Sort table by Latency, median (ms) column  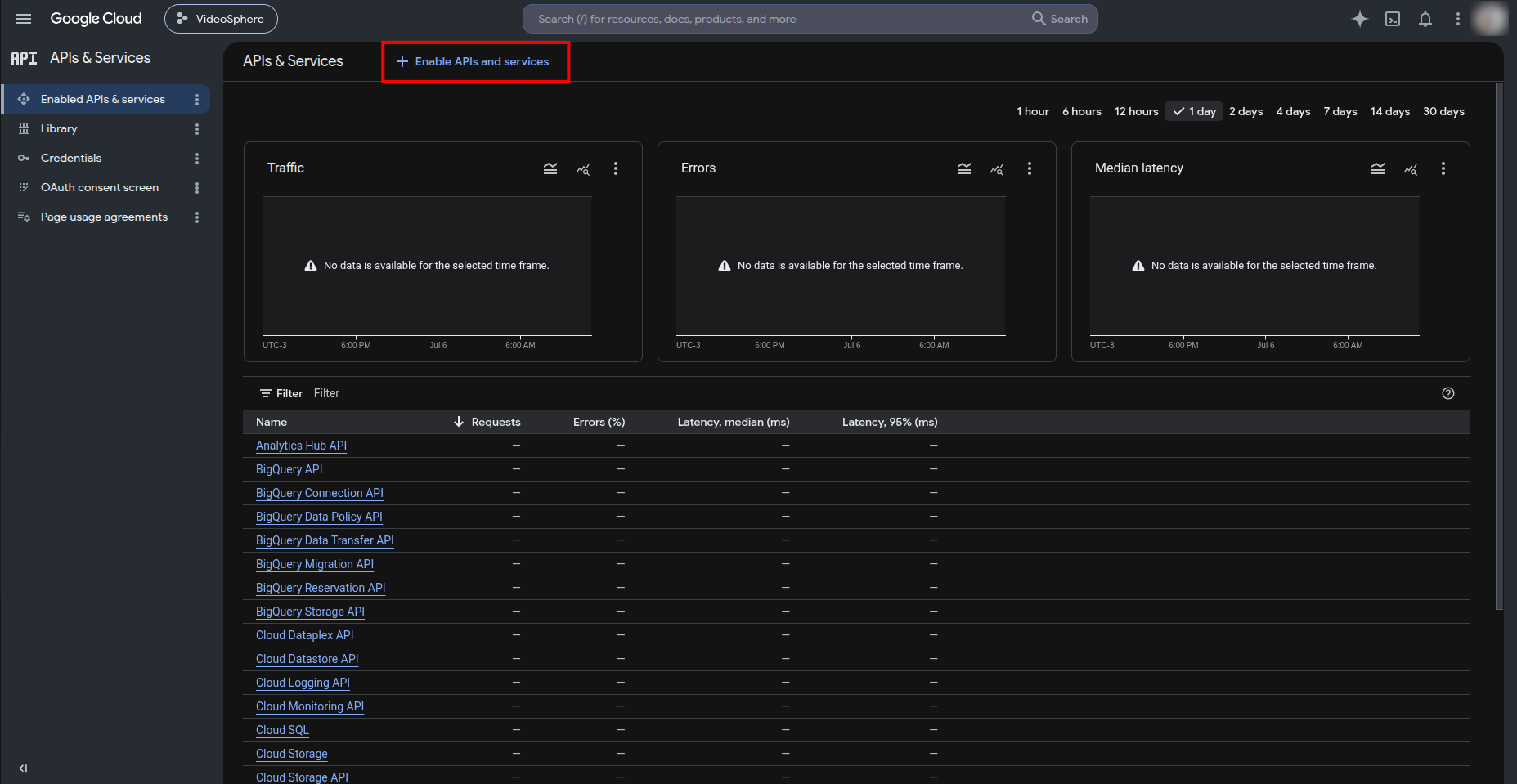734,422
